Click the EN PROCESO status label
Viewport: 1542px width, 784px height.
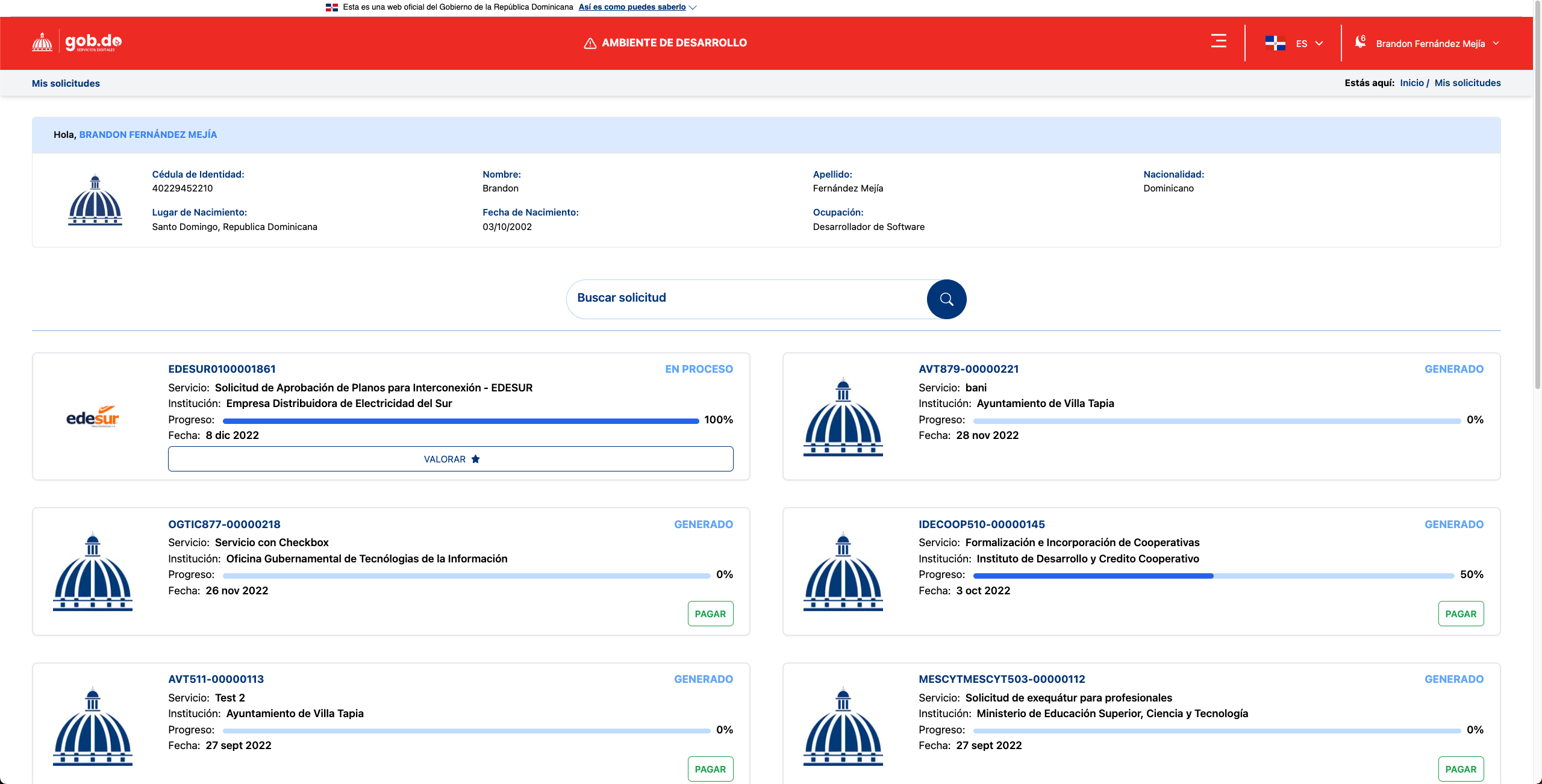[x=699, y=369]
